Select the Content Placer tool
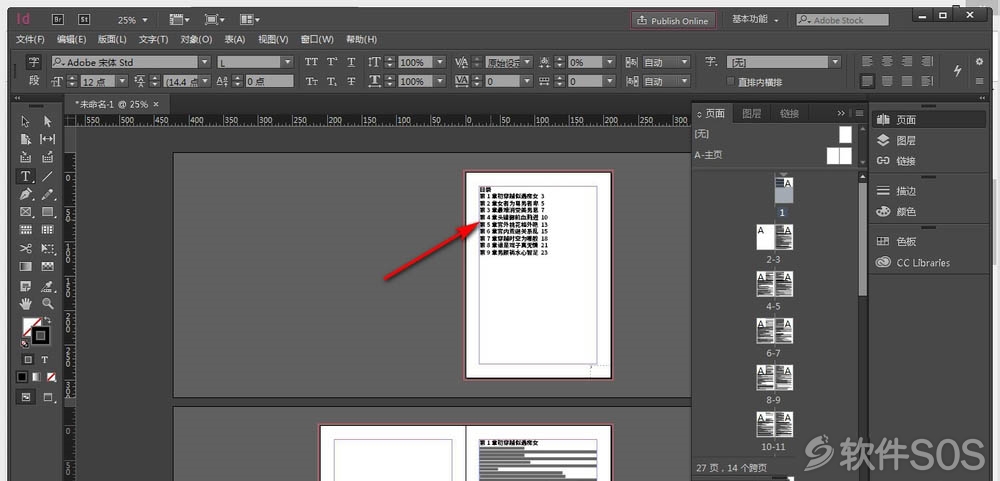This screenshot has height=481, width=1000. [47, 158]
